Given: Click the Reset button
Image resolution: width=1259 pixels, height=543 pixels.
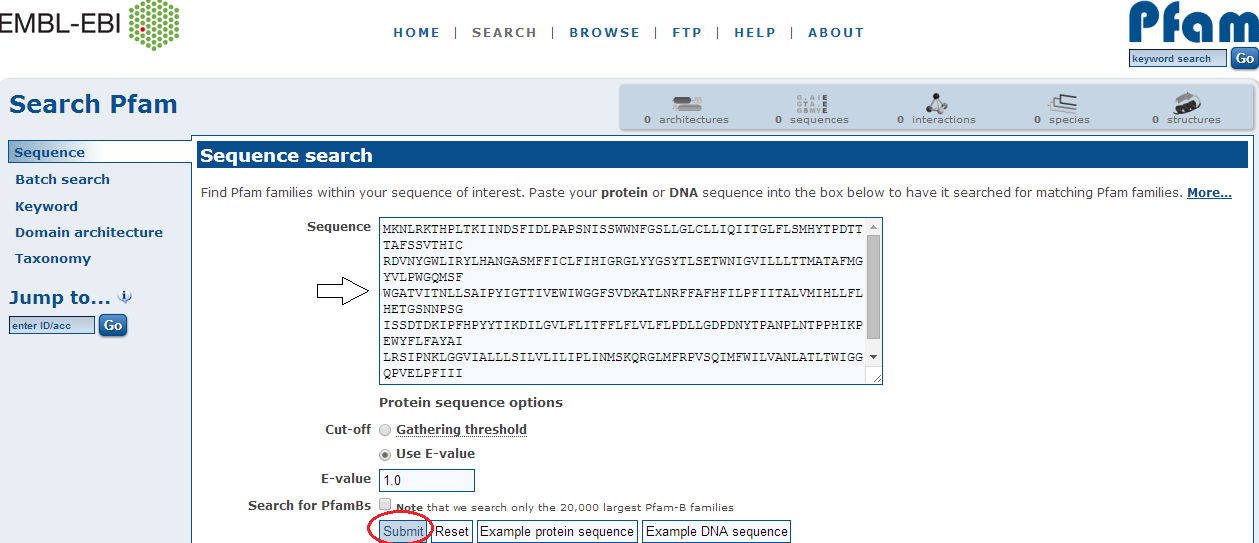Looking at the screenshot, I should (452, 531).
